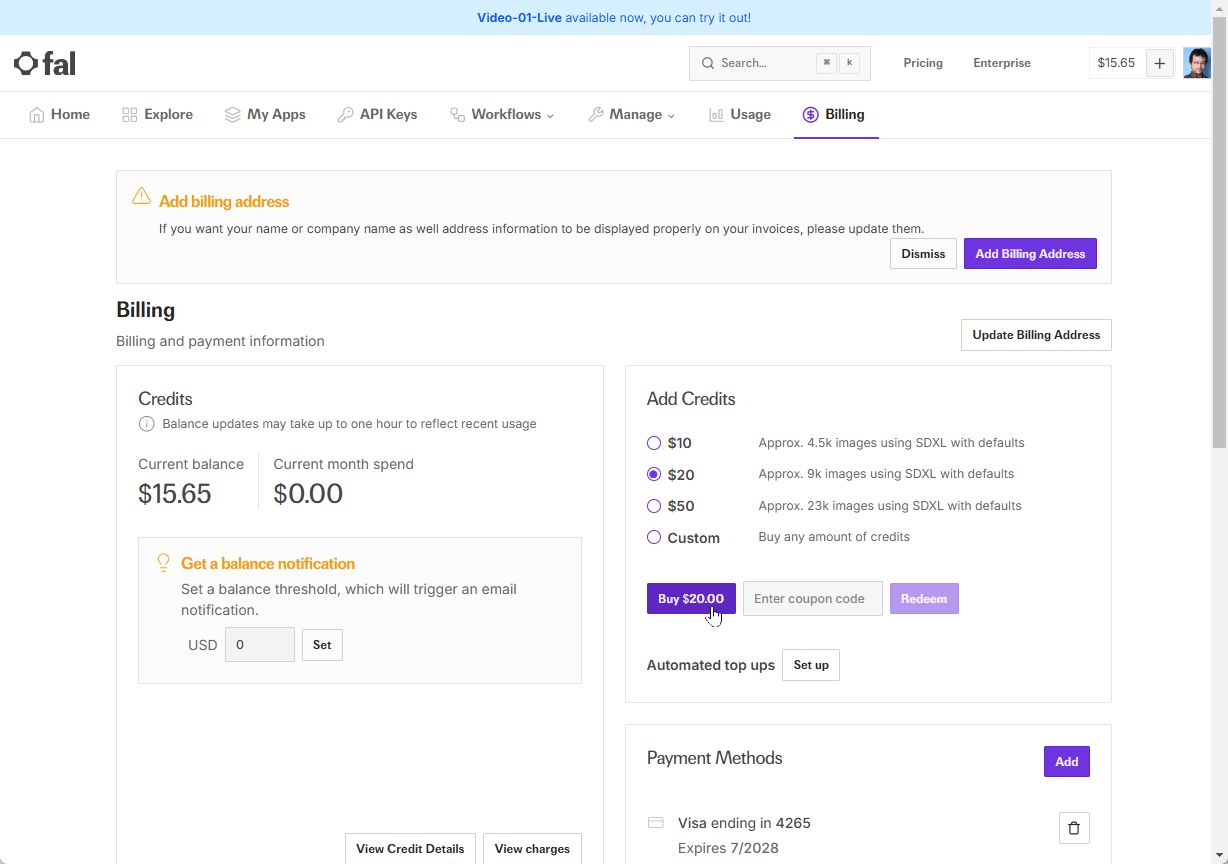
Task: Click the Buy $20.00 button
Action: tap(691, 599)
